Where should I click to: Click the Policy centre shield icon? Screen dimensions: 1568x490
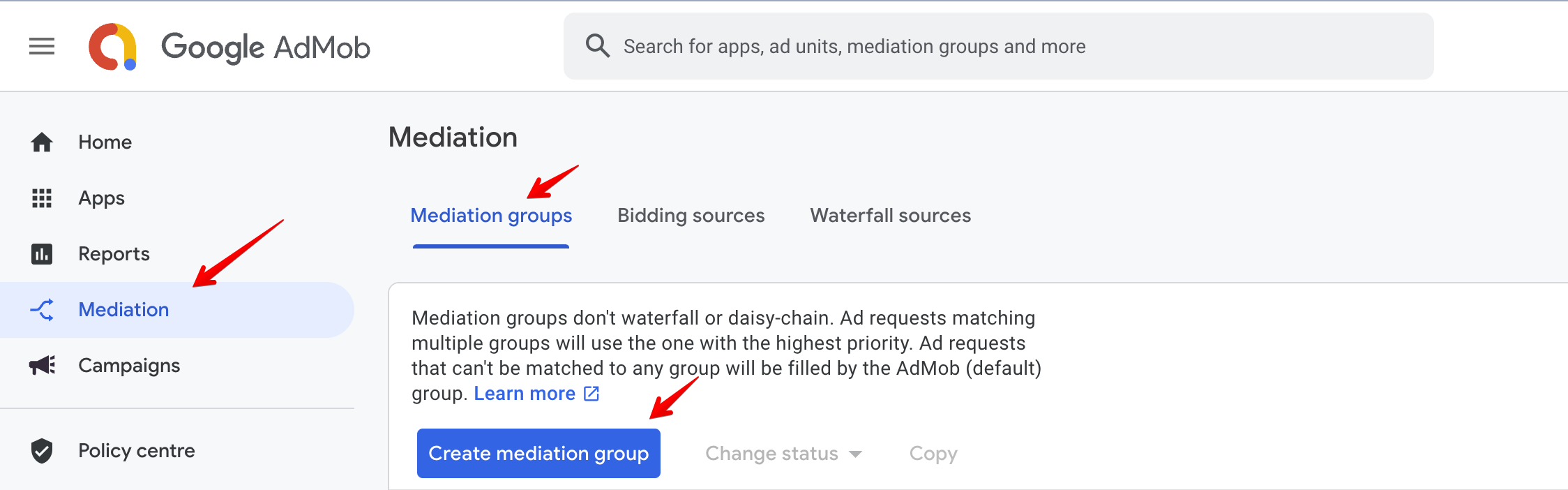pyautogui.click(x=42, y=451)
